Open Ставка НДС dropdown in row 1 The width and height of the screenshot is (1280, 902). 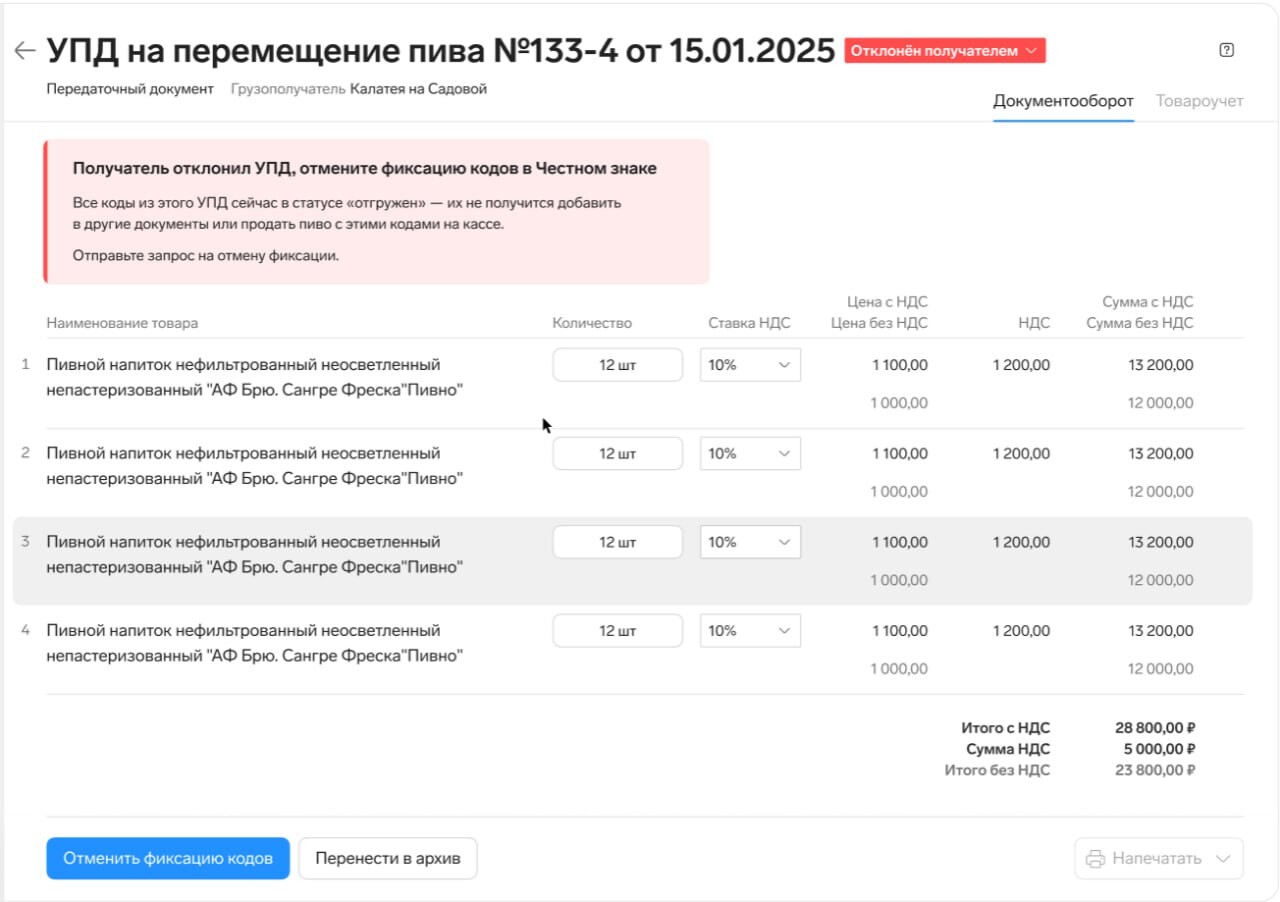click(750, 365)
